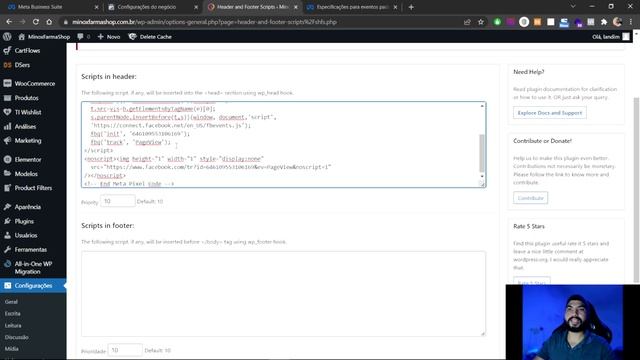Open Olá, landim user menu
640x360 pixels.
click(x=611, y=37)
